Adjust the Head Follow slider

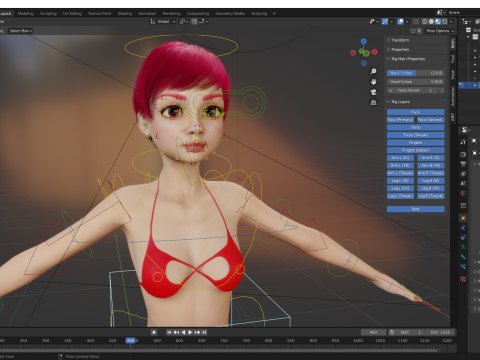pos(415,82)
